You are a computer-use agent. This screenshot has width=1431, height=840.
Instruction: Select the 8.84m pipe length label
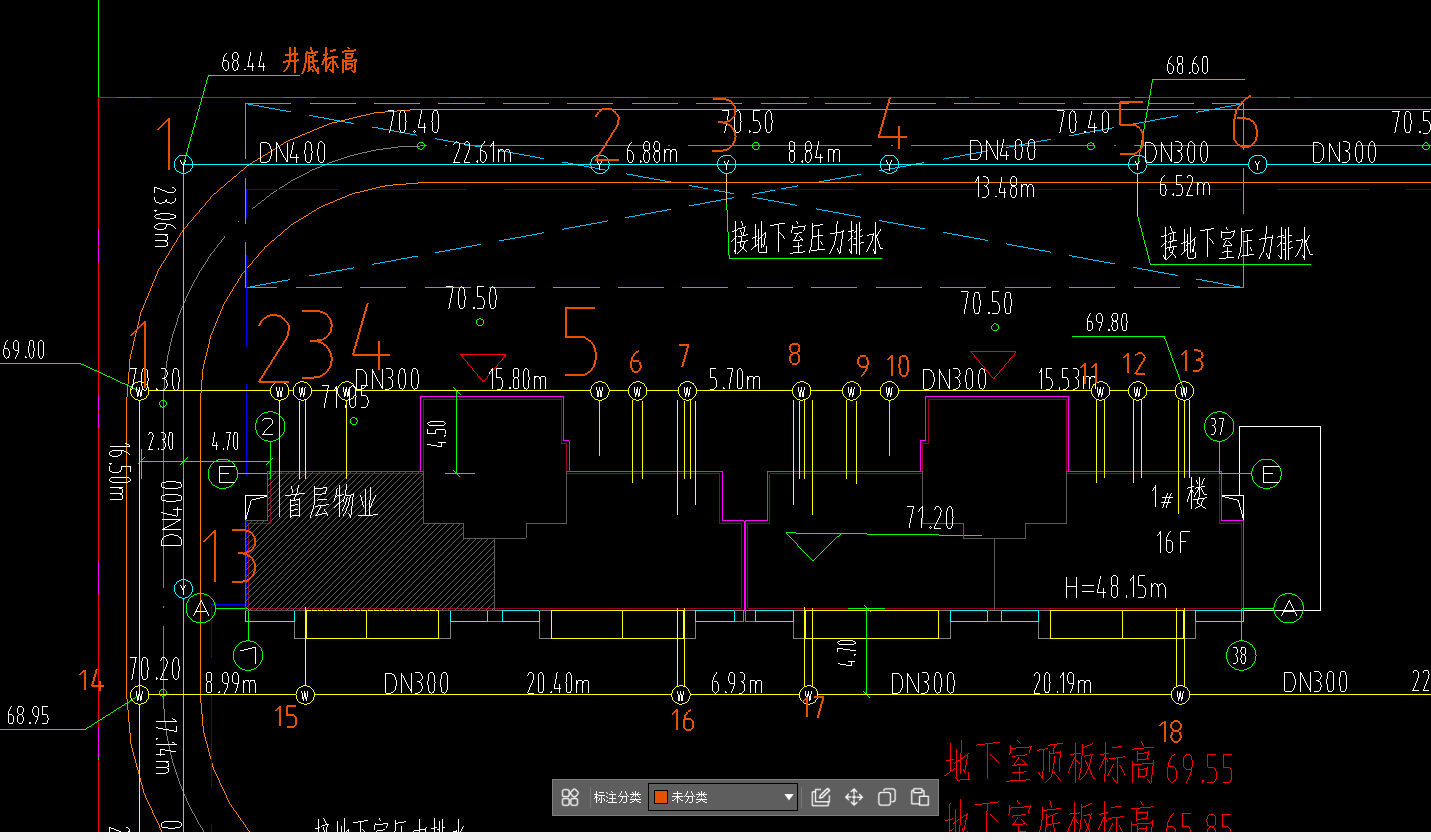814,153
